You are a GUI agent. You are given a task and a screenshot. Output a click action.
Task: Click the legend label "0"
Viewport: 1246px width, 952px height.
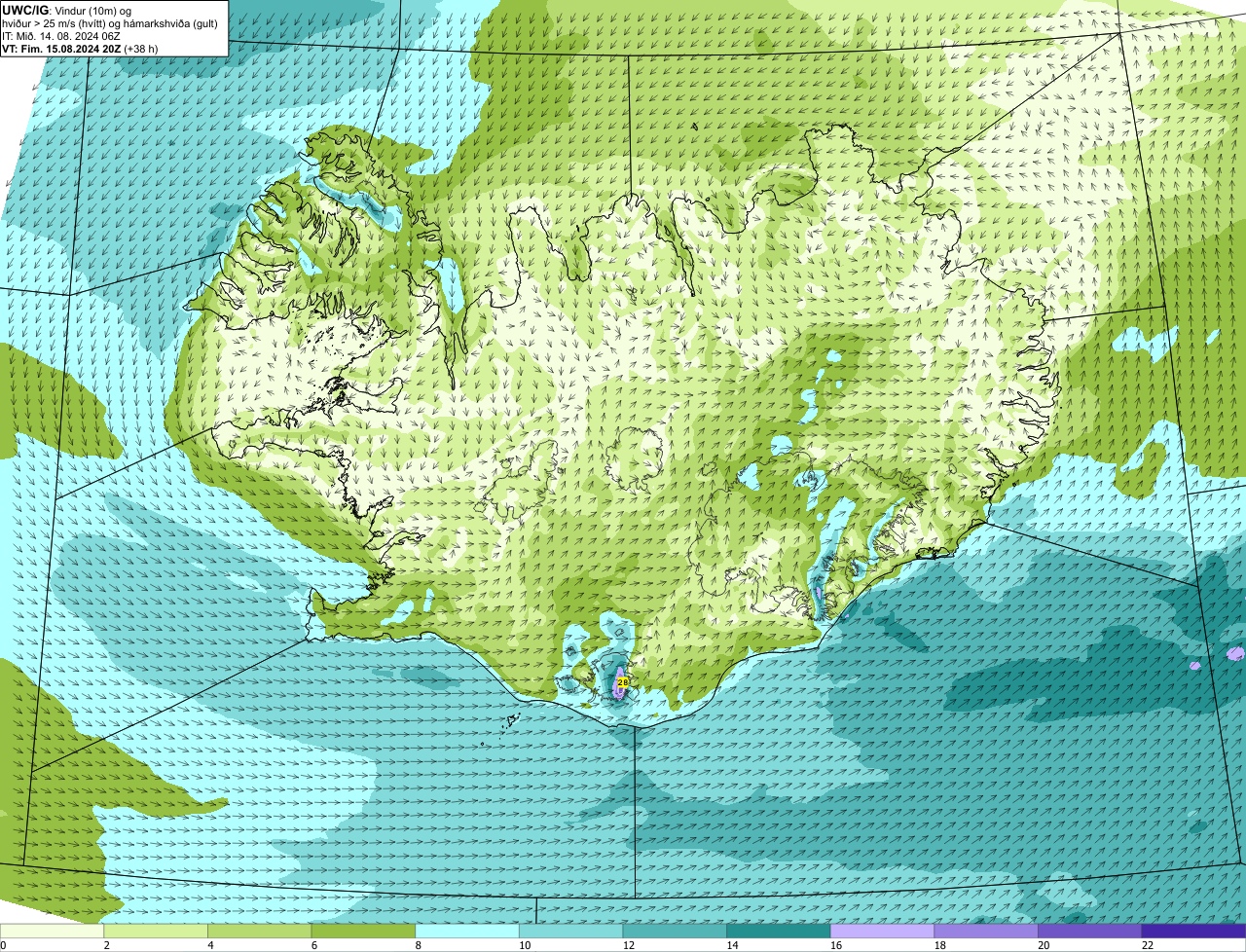tap(3, 945)
